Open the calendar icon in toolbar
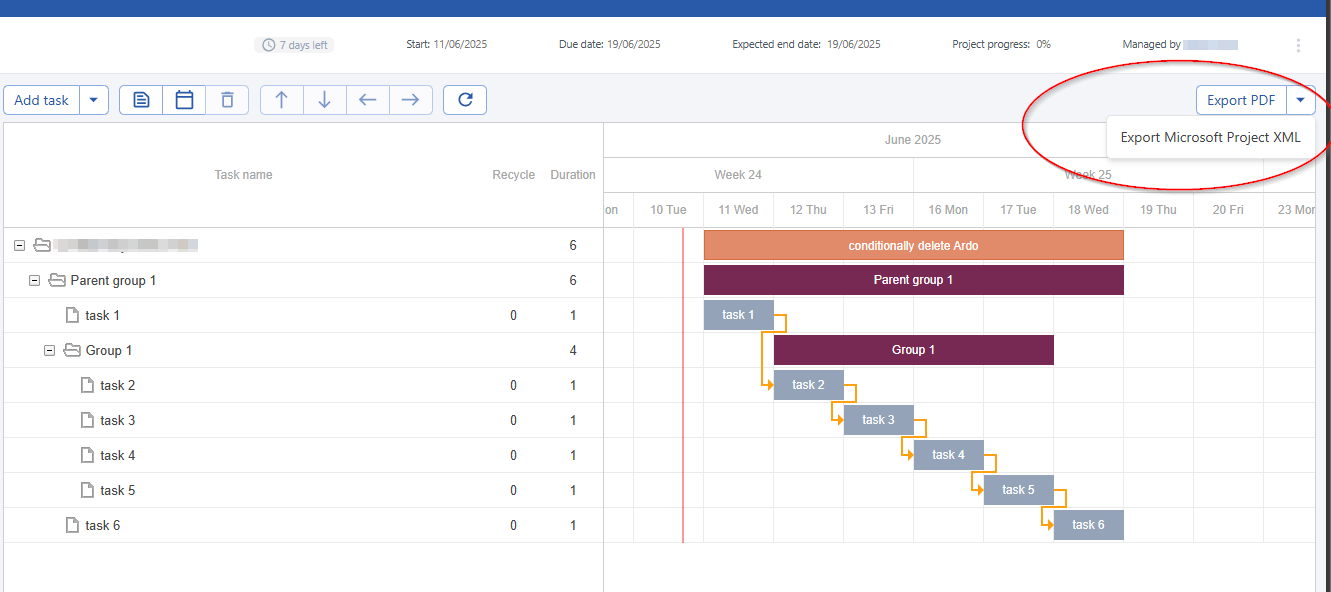This screenshot has height=592, width=1331. [x=184, y=100]
